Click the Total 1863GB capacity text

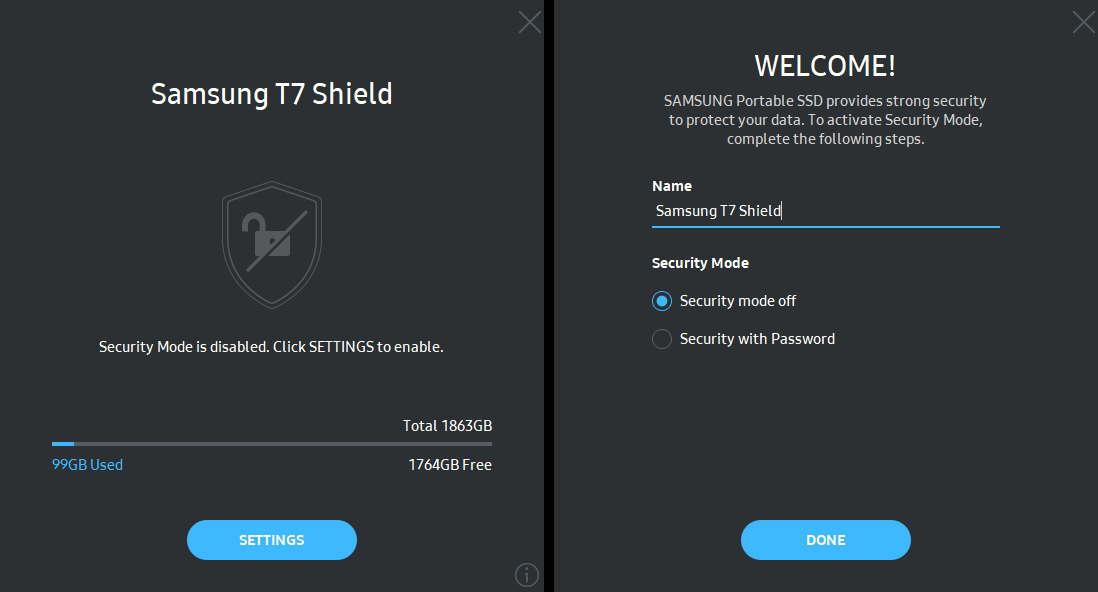click(447, 426)
